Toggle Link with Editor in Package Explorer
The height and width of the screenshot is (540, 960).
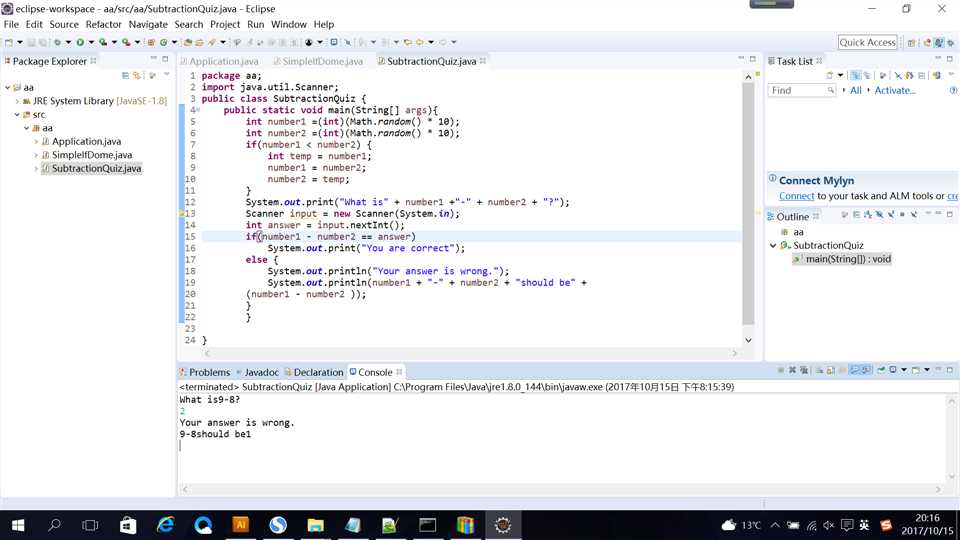coord(137,75)
